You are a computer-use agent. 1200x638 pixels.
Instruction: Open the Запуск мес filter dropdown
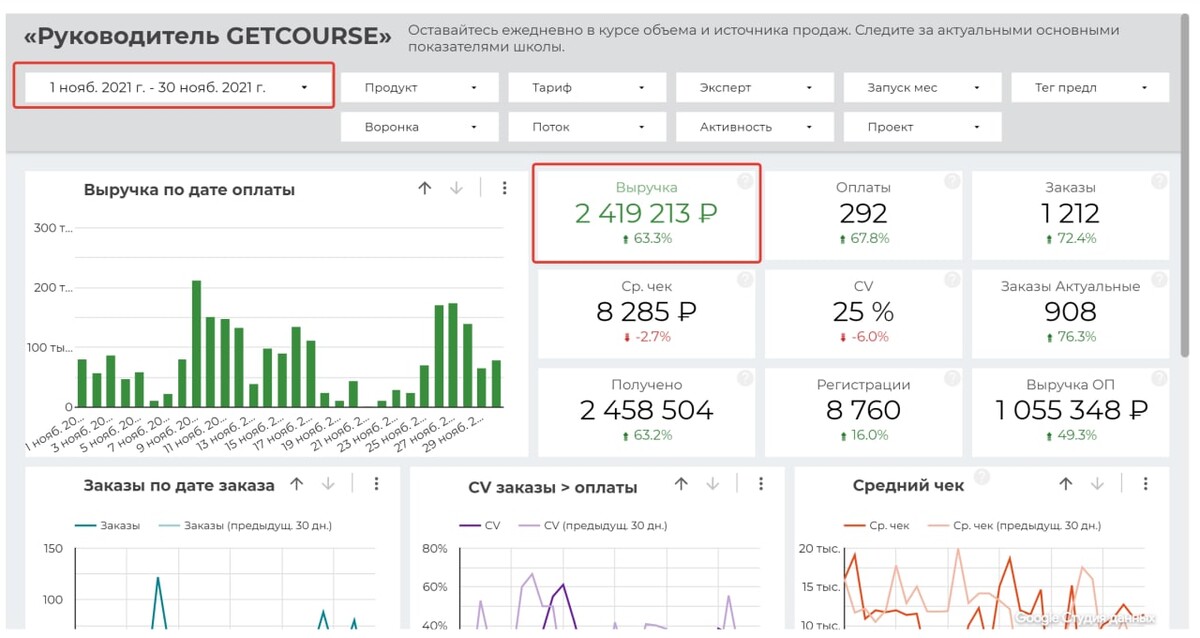coord(922,87)
